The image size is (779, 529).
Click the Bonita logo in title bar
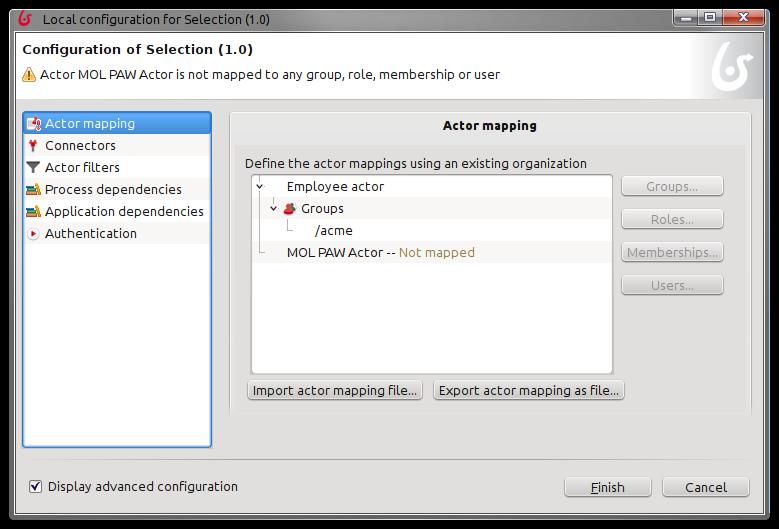coord(25,19)
